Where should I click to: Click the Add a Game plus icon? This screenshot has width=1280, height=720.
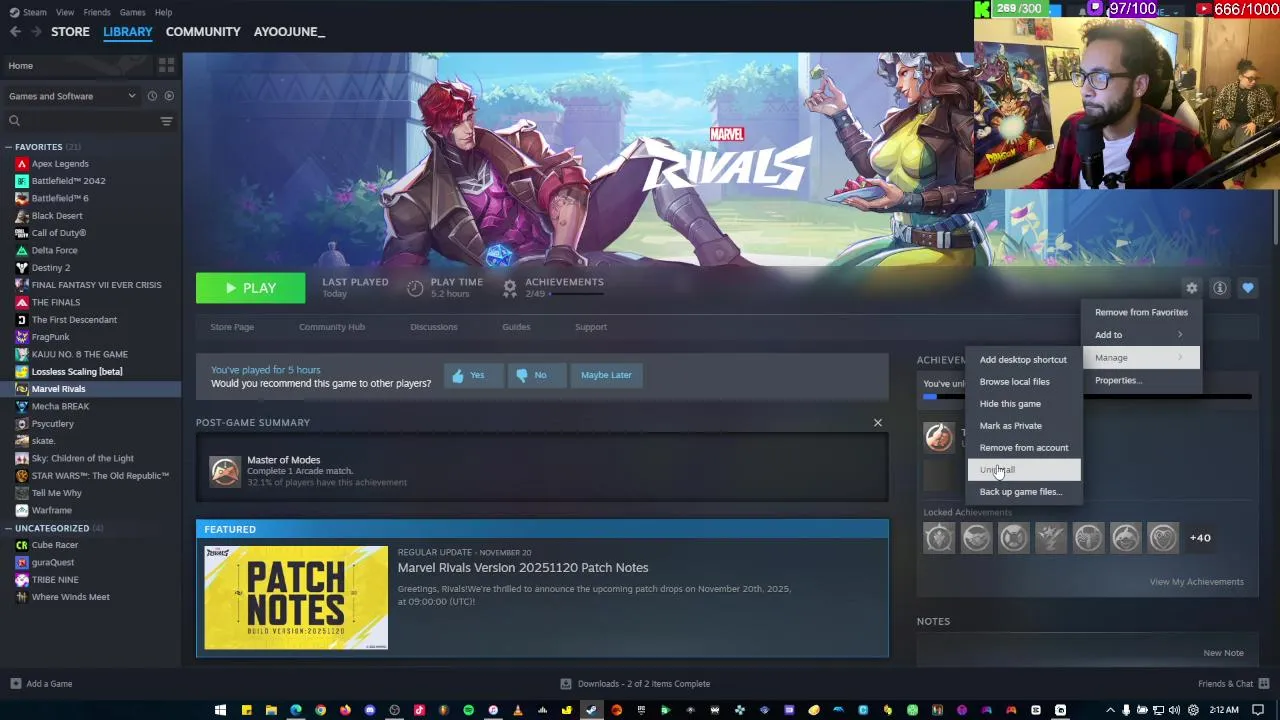(15, 684)
